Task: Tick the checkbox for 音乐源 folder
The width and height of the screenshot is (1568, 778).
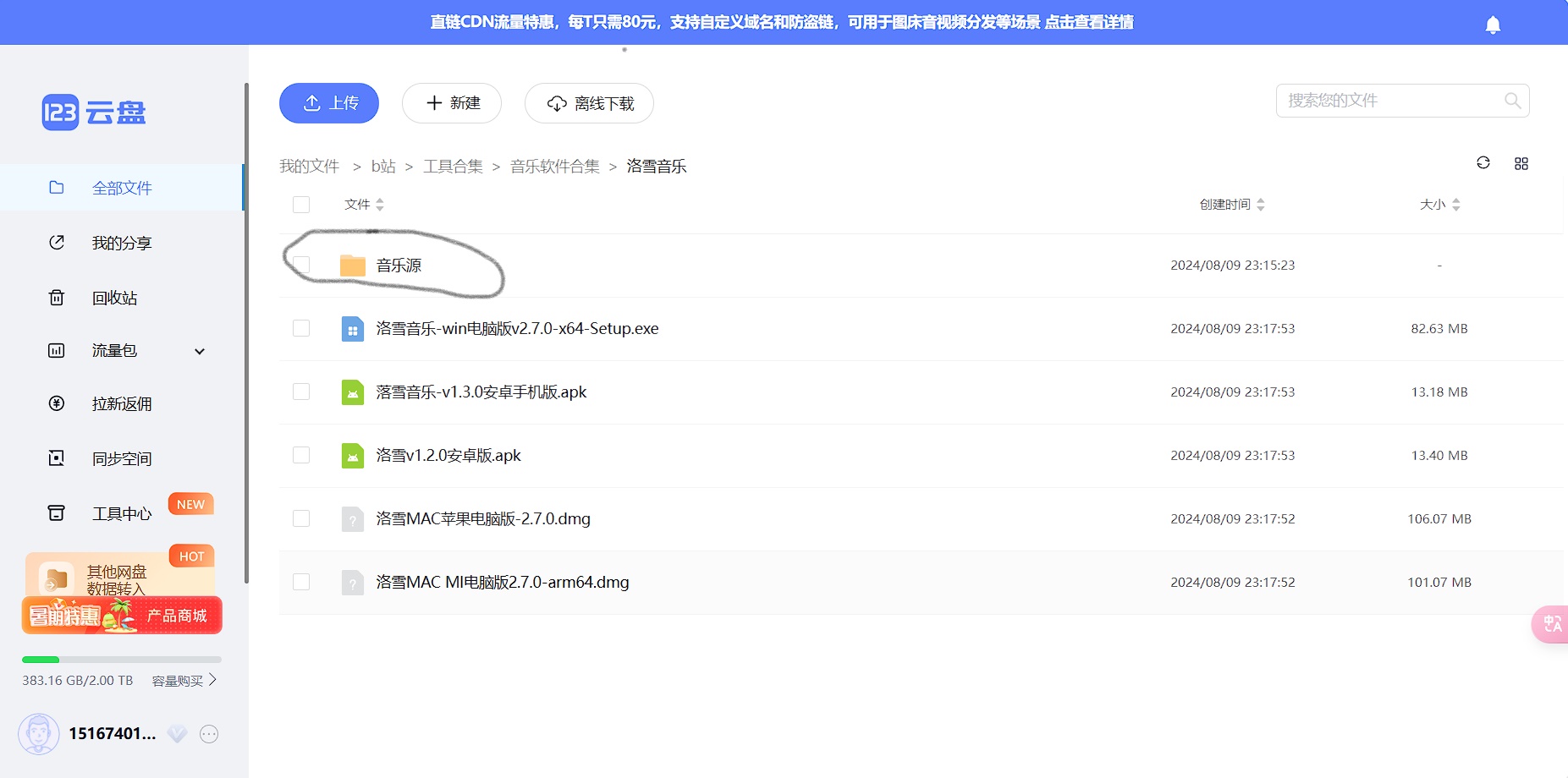Action: click(x=301, y=266)
